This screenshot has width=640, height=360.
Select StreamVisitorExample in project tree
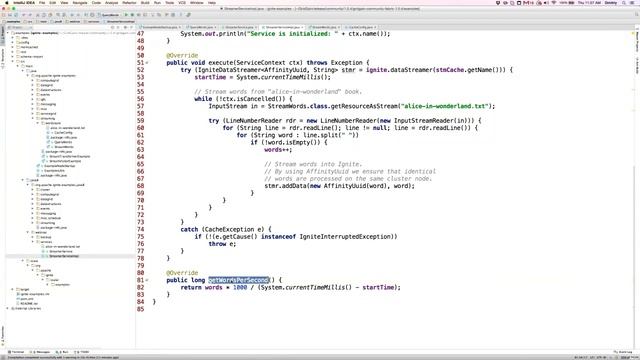pos(64,161)
